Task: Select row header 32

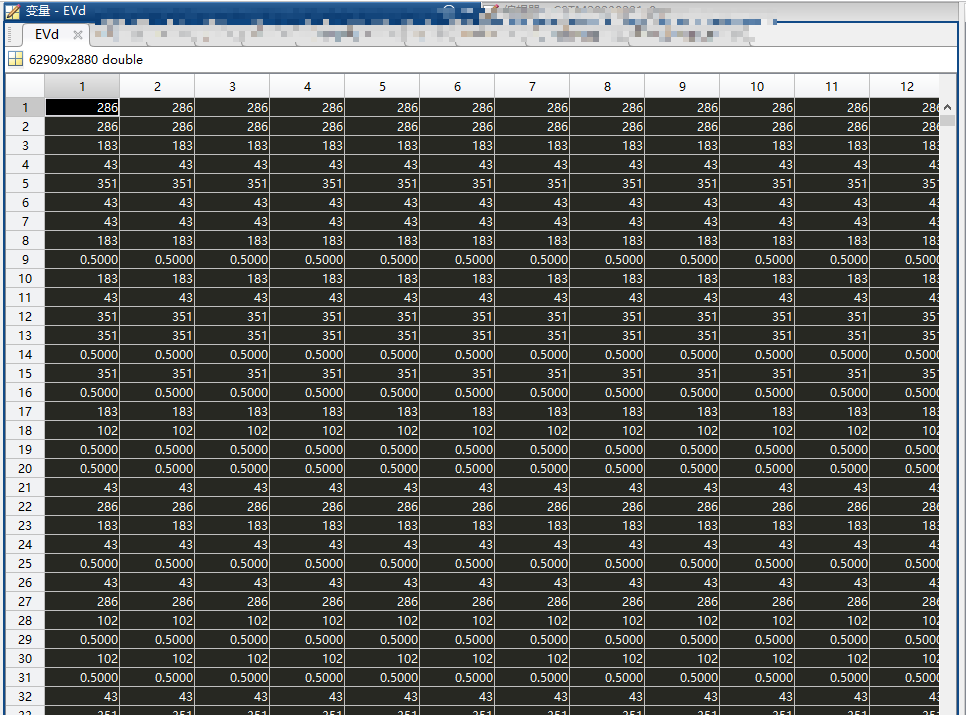Action: click(25, 697)
